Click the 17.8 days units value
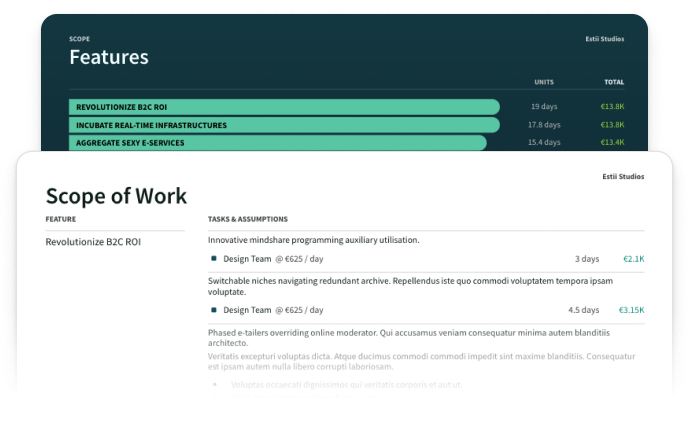The image size is (688, 430). [x=544, y=125]
